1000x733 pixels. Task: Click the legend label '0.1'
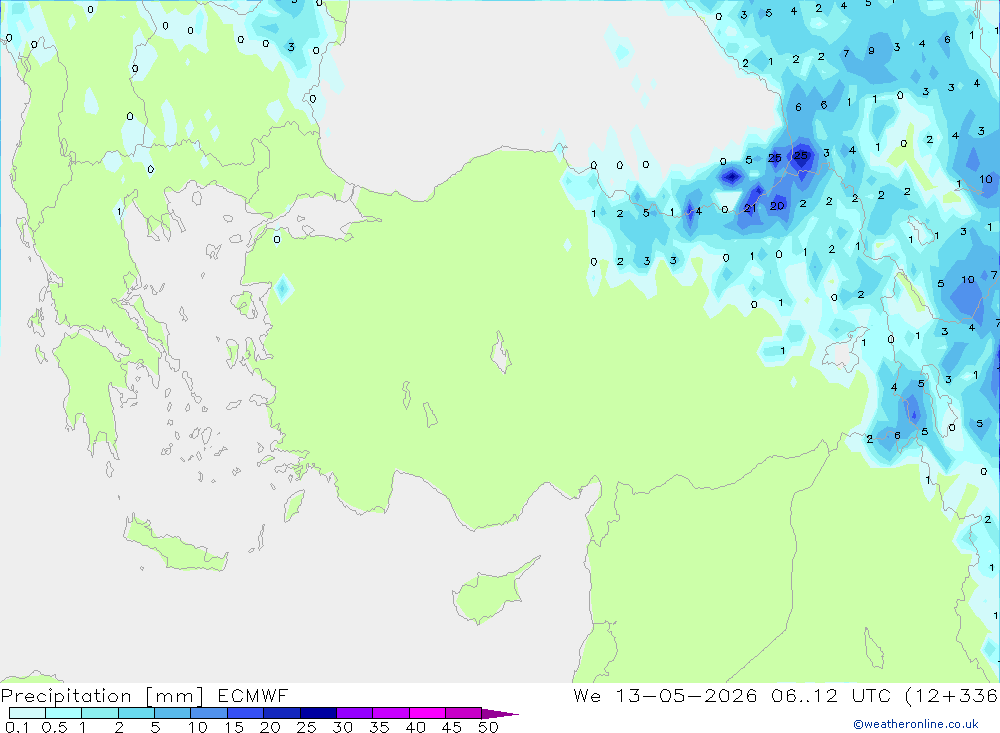17,727
